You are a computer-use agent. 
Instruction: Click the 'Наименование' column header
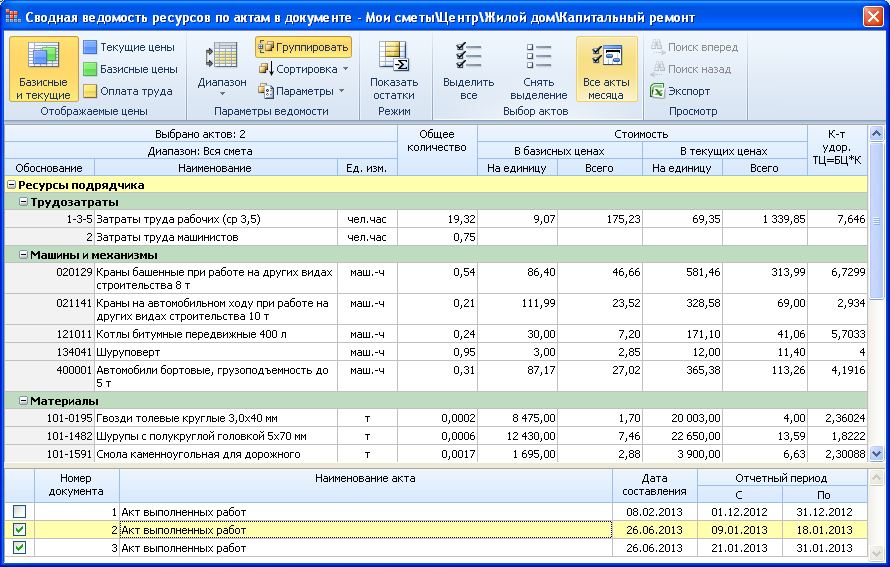click(215, 168)
